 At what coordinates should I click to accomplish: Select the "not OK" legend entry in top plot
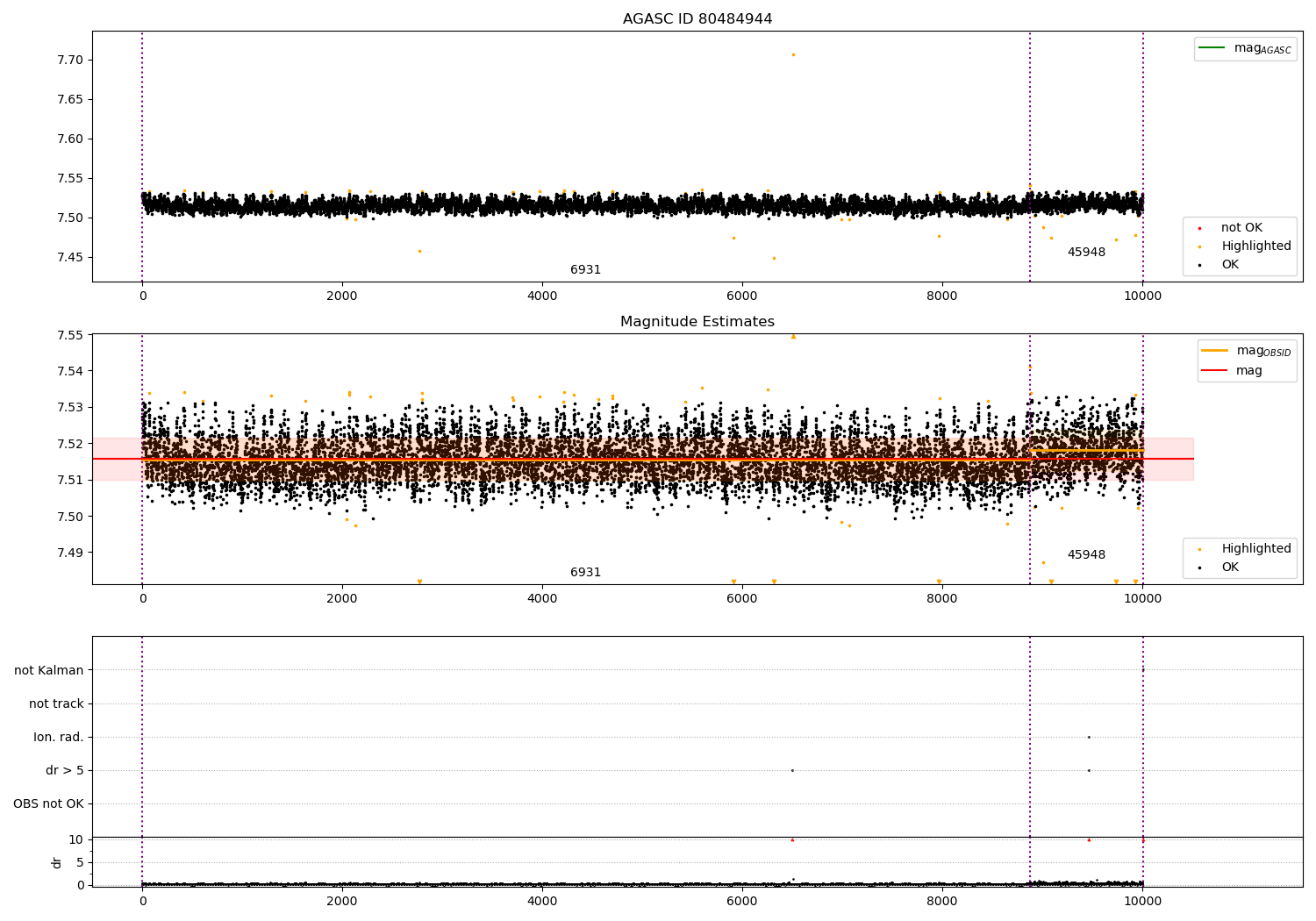point(1241,228)
